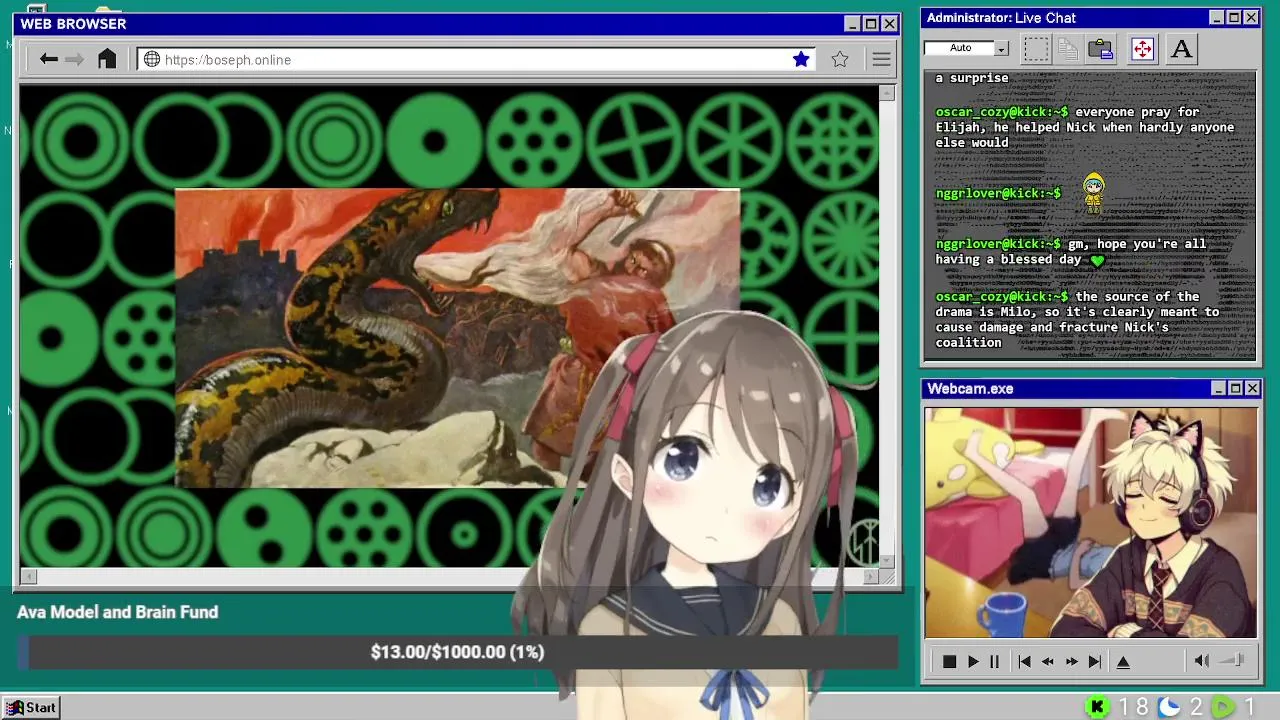Open the browser hamburger menu
The width and height of the screenshot is (1280, 720).
tap(881, 60)
